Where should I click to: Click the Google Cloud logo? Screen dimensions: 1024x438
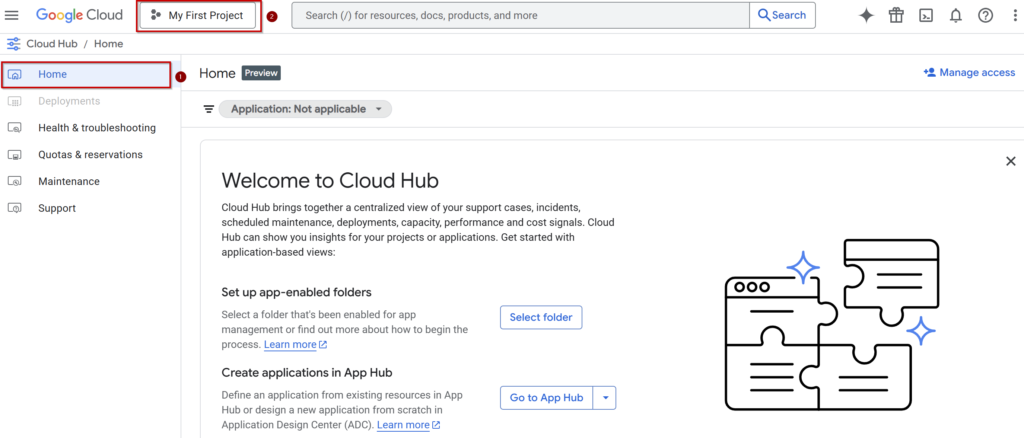(79, 15)
